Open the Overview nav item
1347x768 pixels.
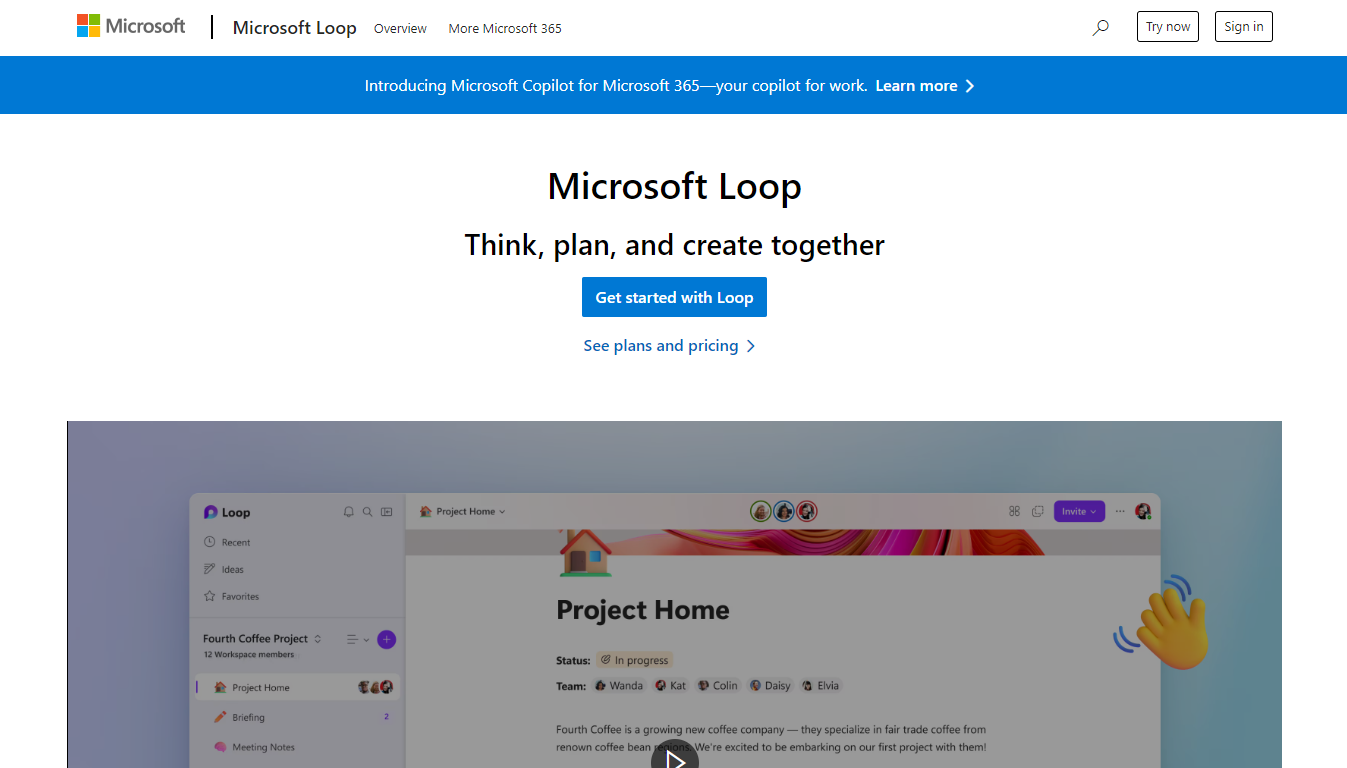(400, 28)
